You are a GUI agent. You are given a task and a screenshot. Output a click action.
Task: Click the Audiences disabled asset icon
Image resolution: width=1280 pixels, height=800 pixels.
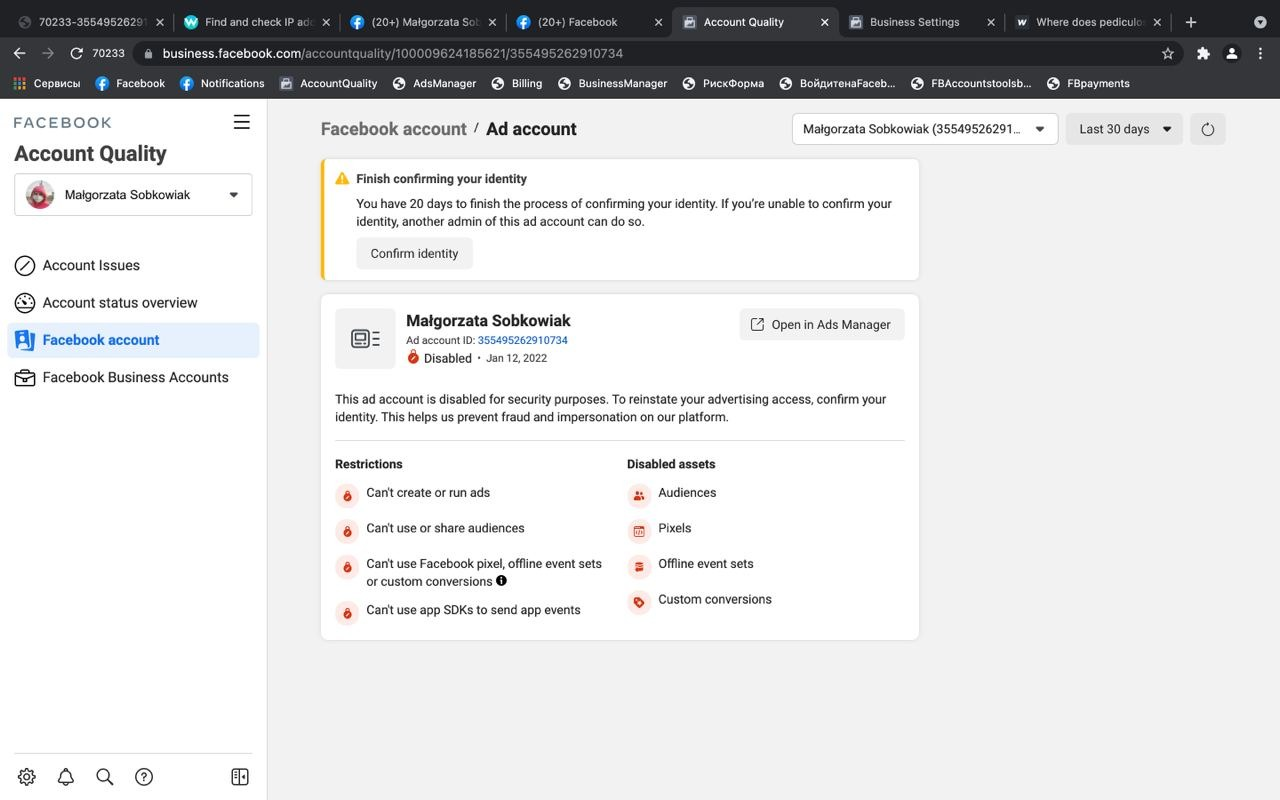coord(639,495)
